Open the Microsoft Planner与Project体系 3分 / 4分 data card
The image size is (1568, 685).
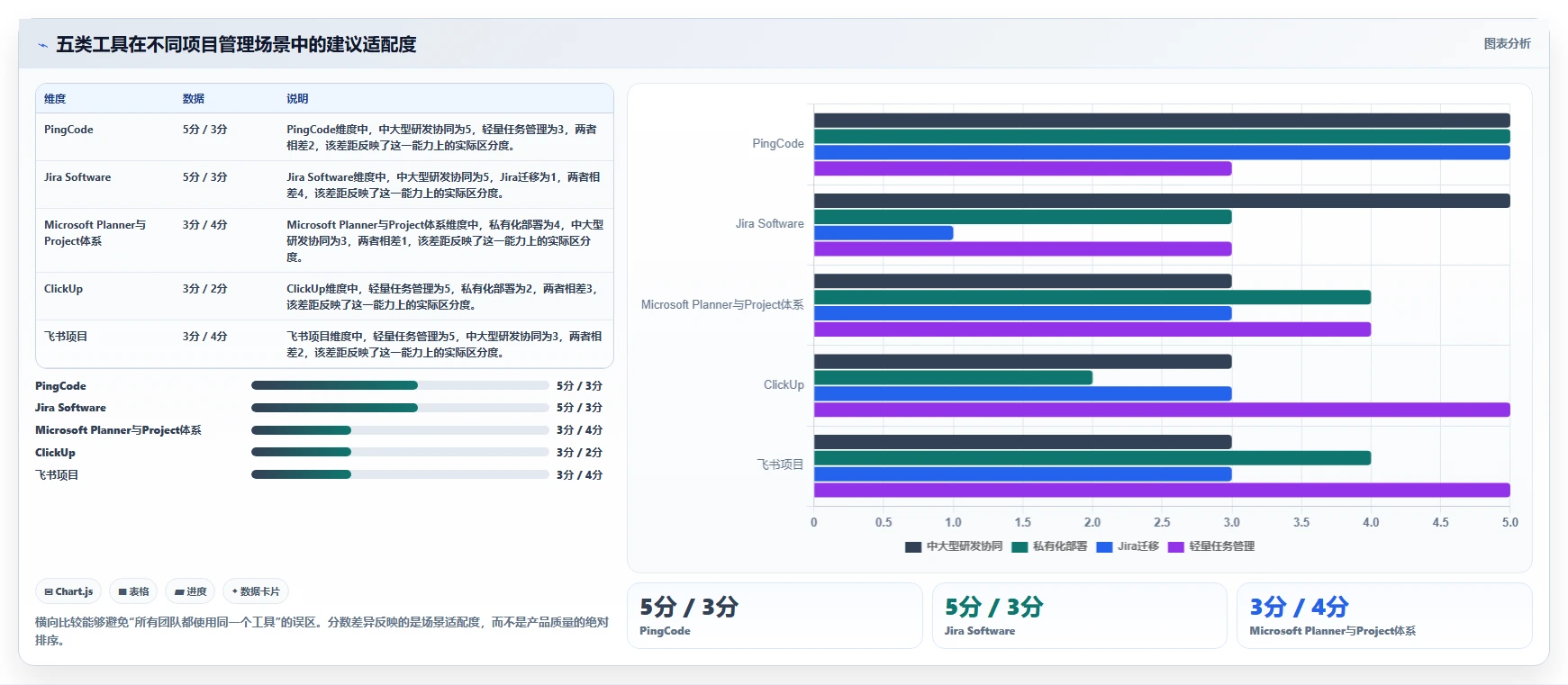pos(1384,616)
